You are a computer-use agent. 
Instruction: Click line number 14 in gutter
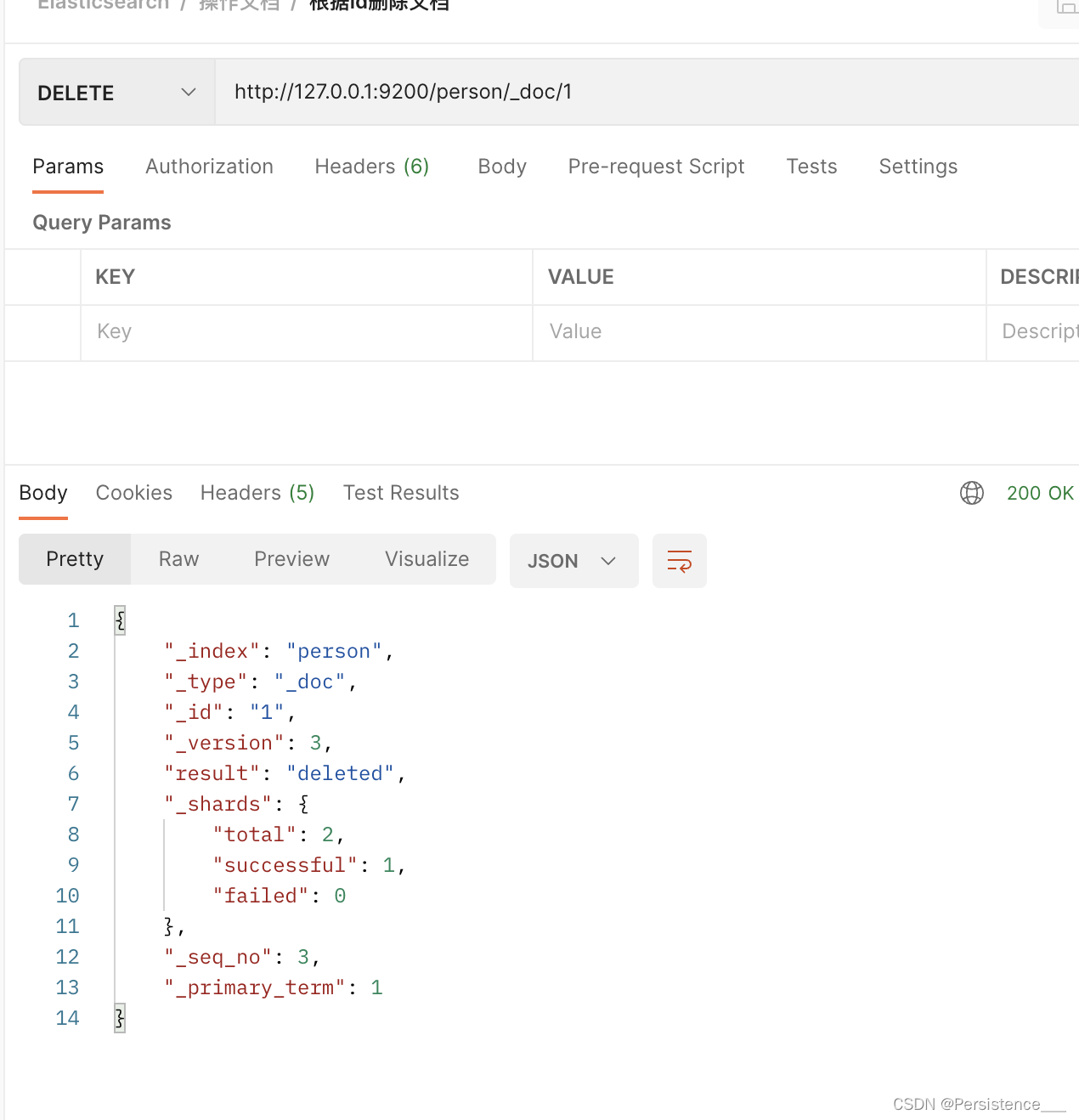(68, 1018)
